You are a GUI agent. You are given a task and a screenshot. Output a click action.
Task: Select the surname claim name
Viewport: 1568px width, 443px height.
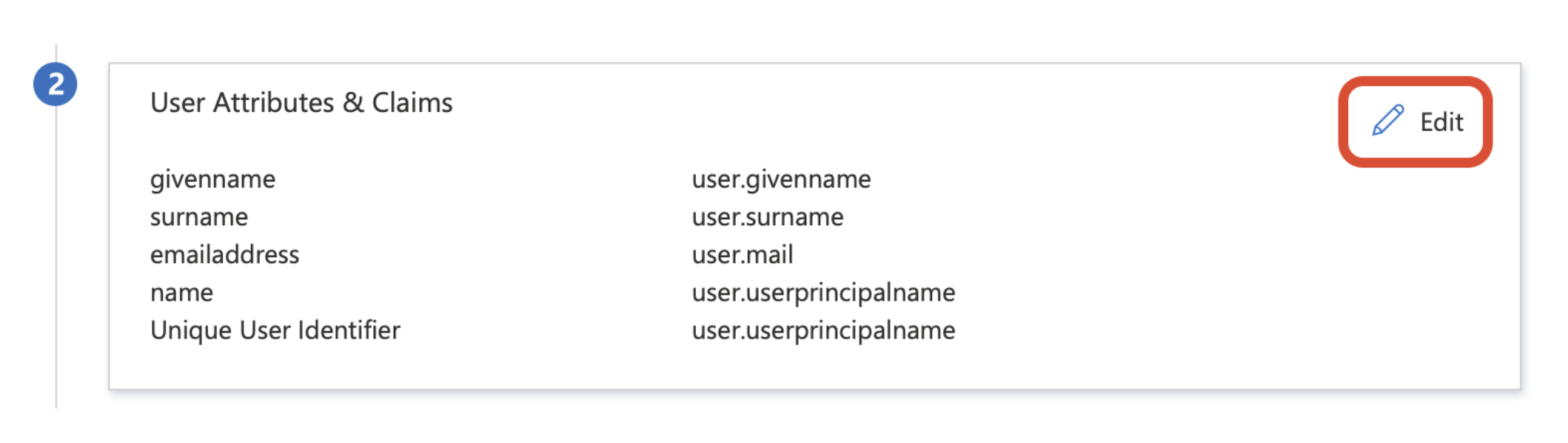click(199, 217)
